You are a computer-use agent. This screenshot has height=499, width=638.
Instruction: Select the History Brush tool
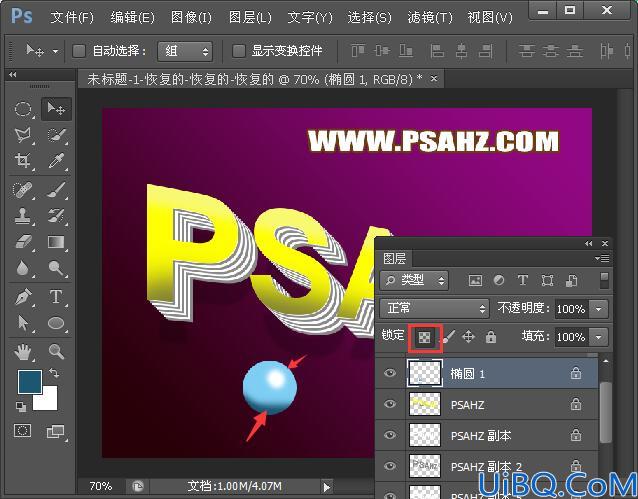coord(56,216)
